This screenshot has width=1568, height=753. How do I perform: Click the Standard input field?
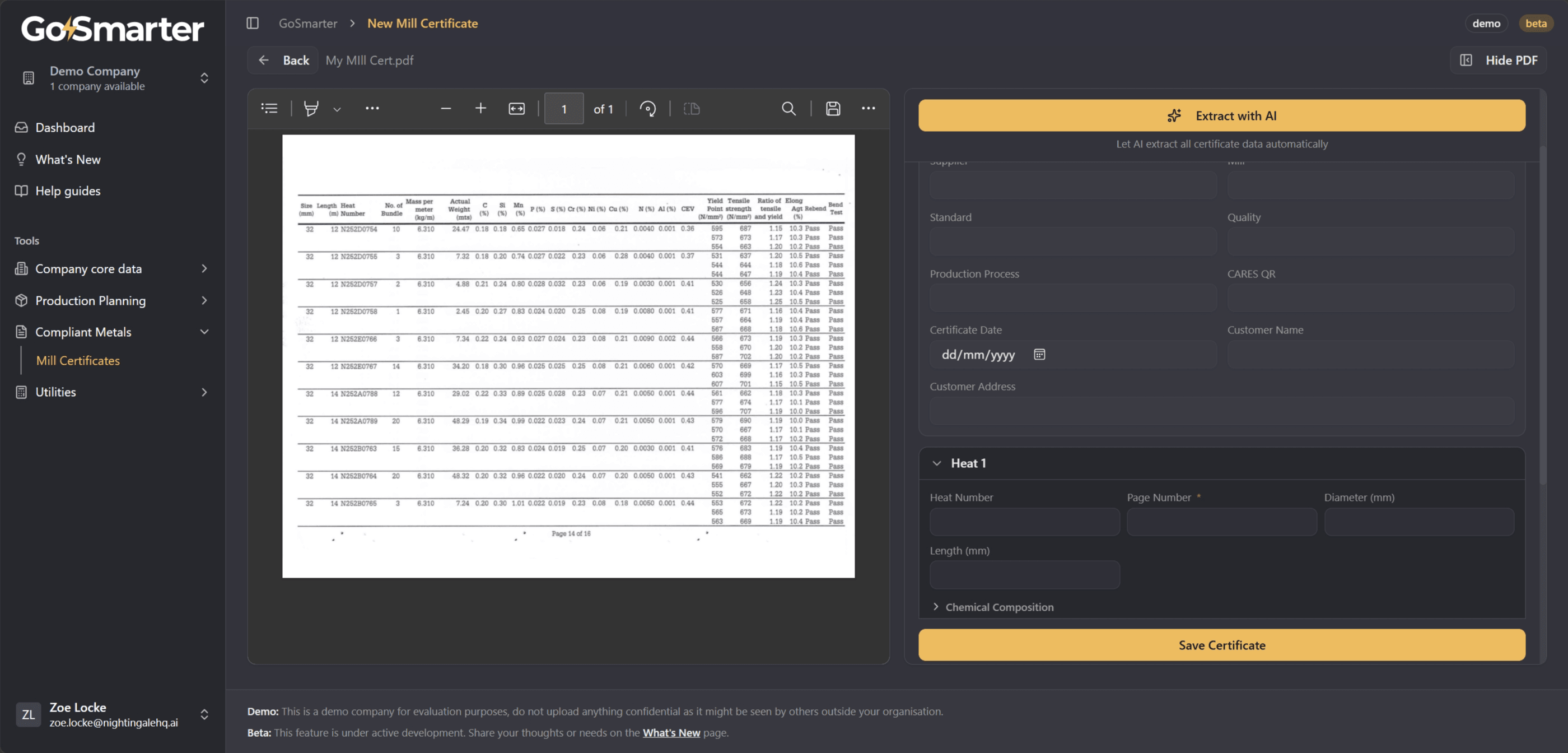(x=1072, y=241)
